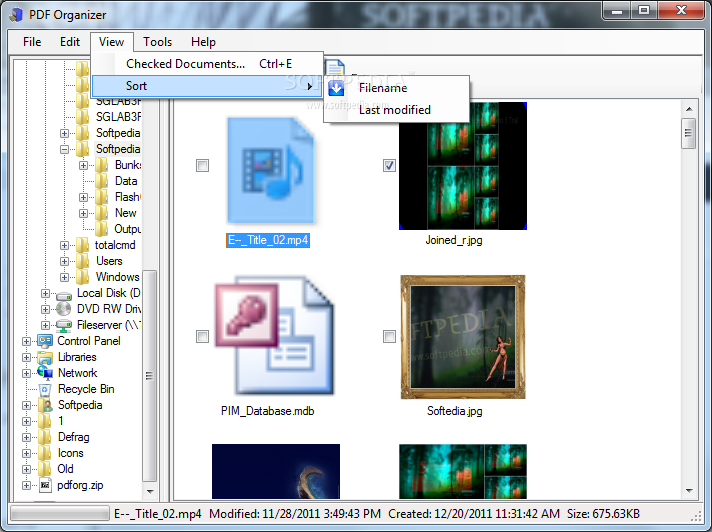Image resolution: width=712 pixels, height=532 pixels.
Task: Click the Old folder icon
Action: (x=44, y=469)
